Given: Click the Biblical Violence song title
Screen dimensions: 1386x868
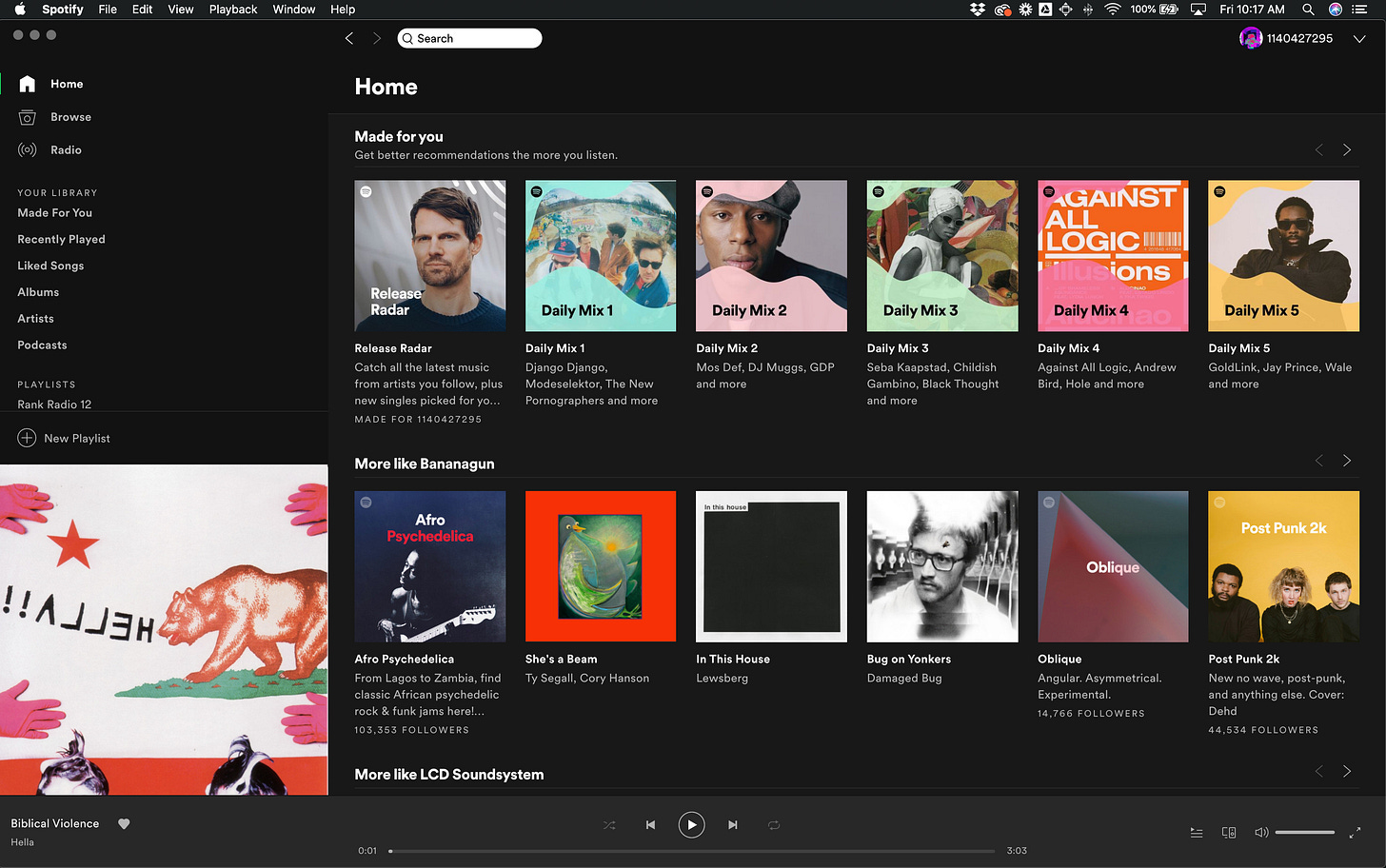Looking at the screenshot, I should click(x=55, y=823).
